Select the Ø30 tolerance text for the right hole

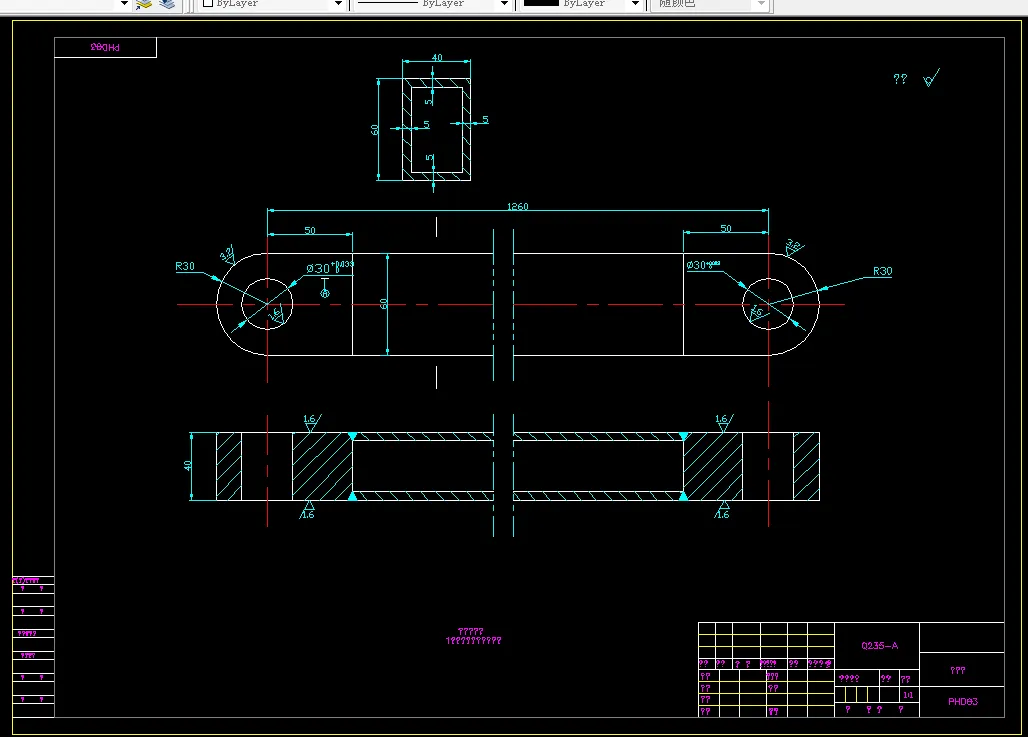click(703, 265)
